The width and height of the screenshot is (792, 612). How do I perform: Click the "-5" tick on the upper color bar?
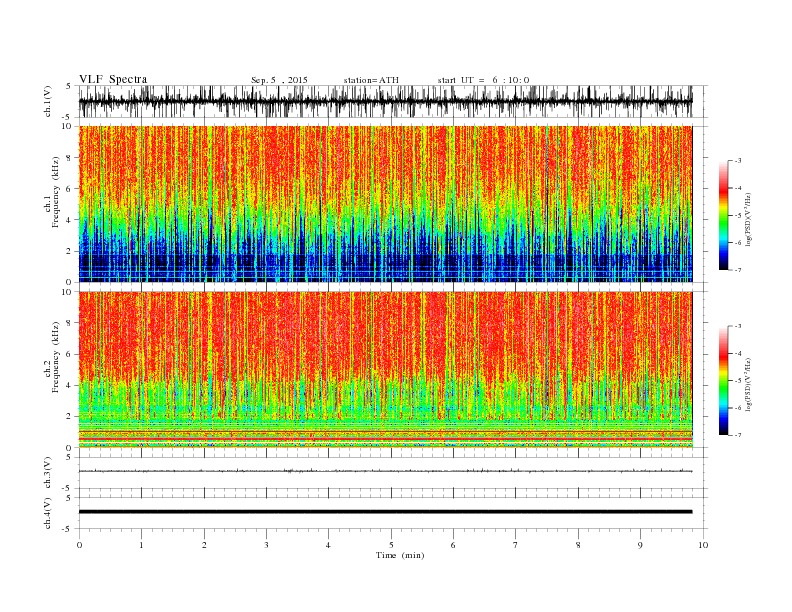point(737,216)
